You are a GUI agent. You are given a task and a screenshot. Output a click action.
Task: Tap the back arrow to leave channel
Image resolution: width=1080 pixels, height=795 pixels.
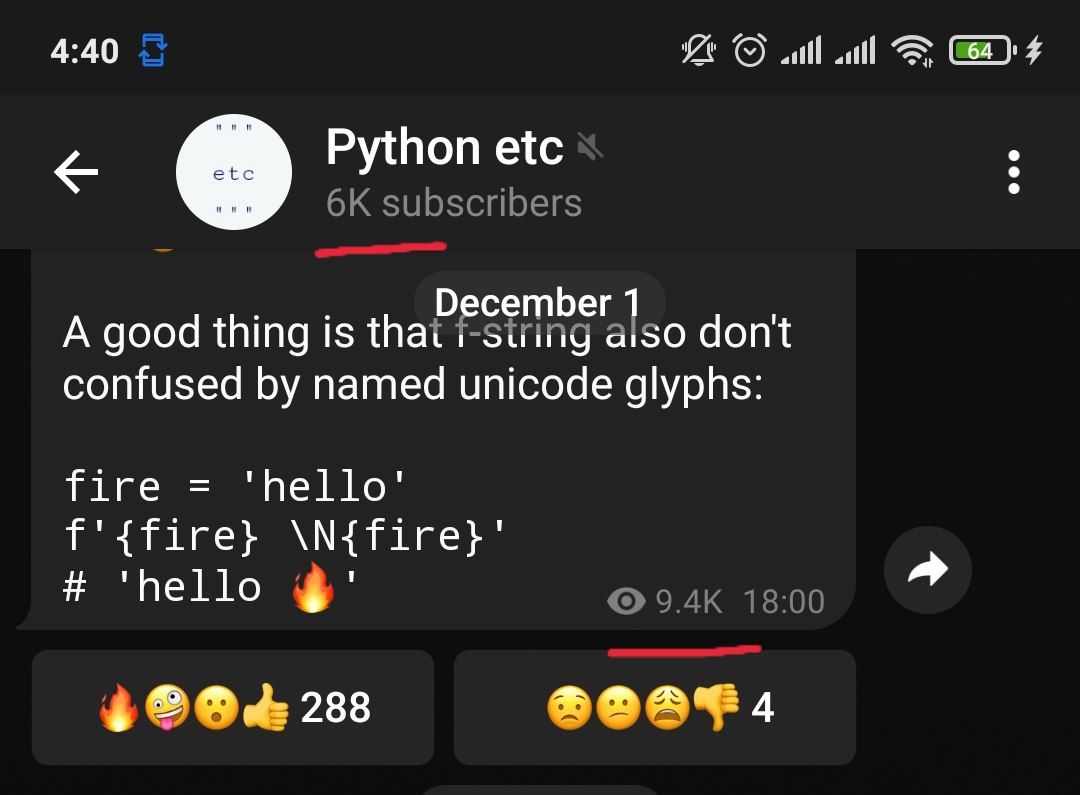click(x=76, y=172)
